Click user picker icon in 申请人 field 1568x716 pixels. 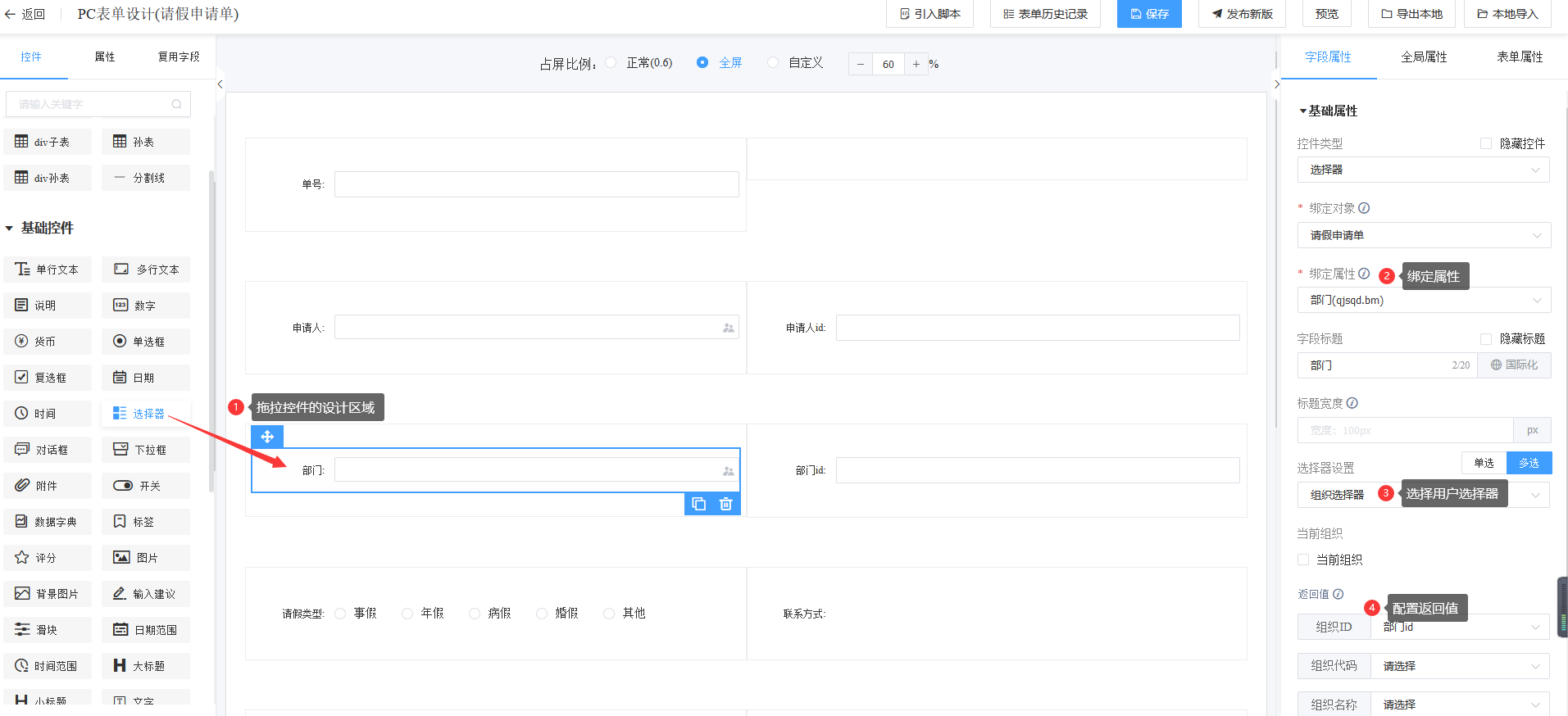point(728,328)
